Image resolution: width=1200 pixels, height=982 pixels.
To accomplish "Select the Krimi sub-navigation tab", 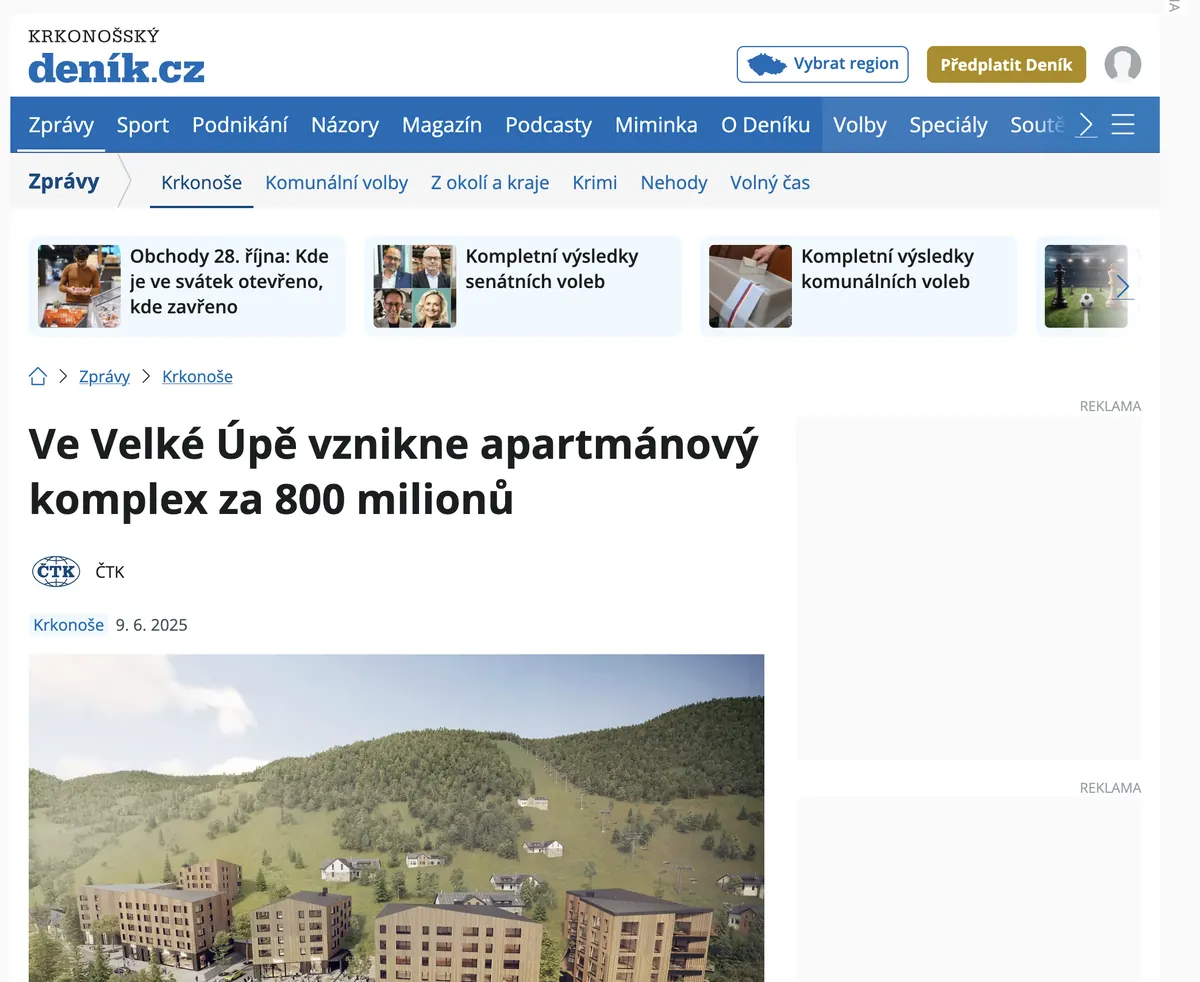I will [595, 182].
